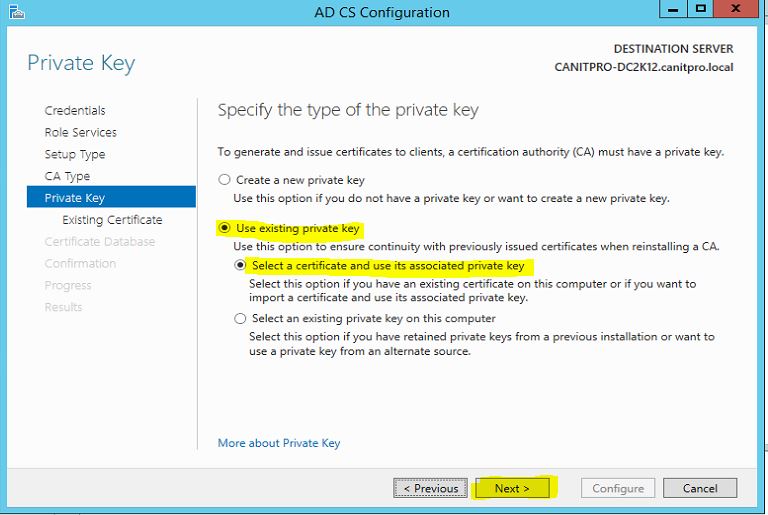Go to Role Services step
Image resolution: width=768 pixels, height=515 pixels.
(81, 132)
